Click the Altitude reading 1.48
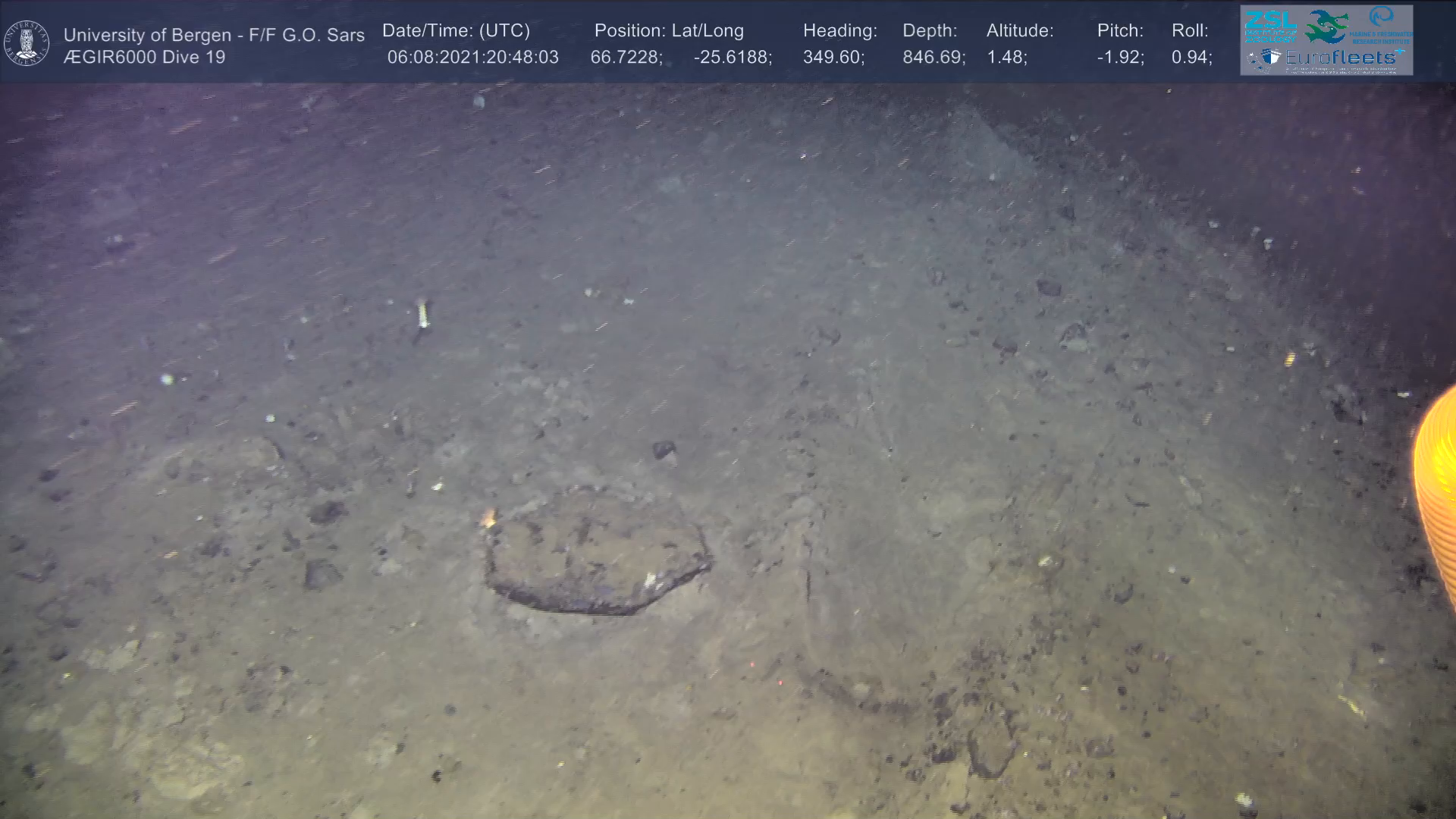The image size is (1456, 819). pyautogui.click(x=1006, y=58)
